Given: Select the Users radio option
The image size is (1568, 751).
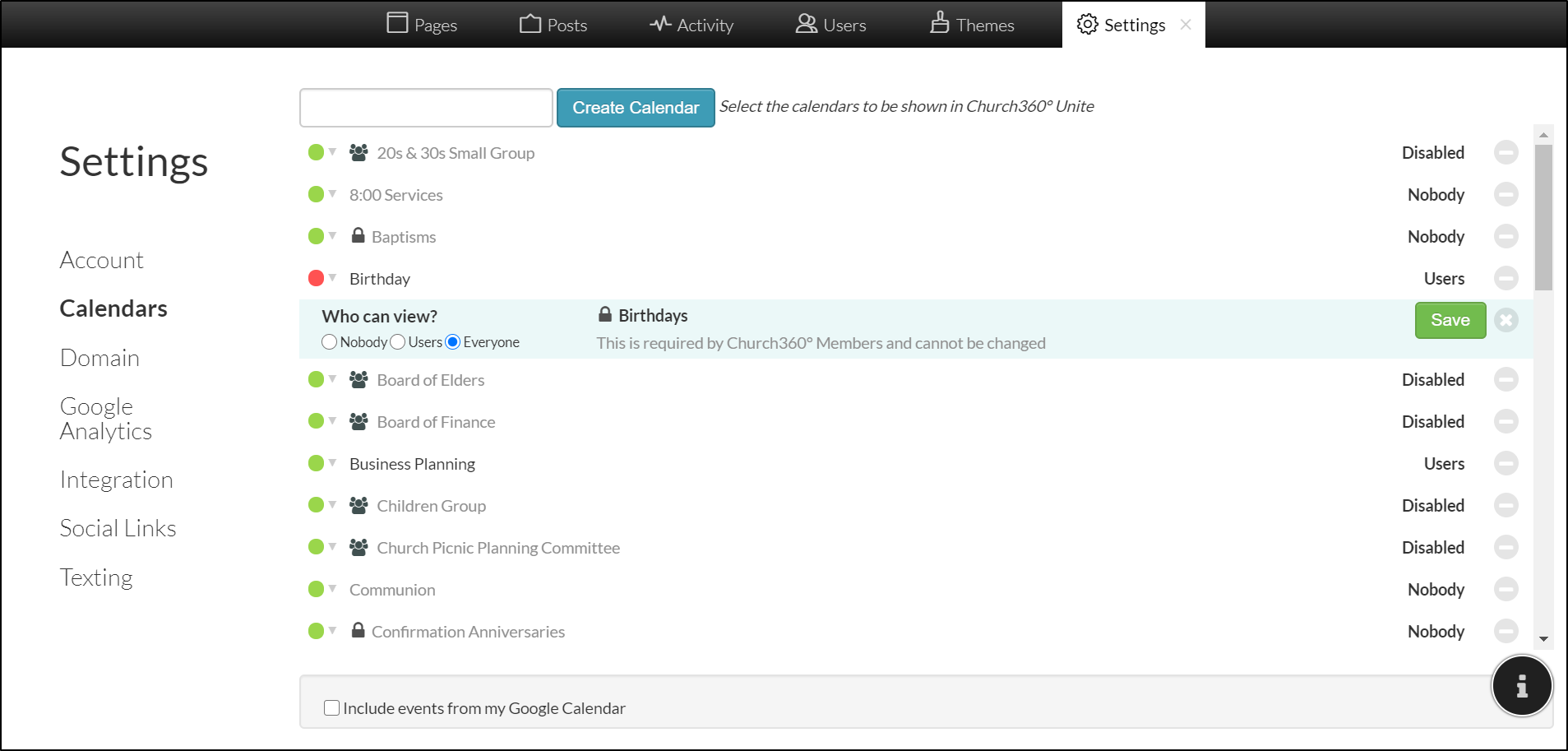Looking at the screenshot, I should [x=398, y=342].
